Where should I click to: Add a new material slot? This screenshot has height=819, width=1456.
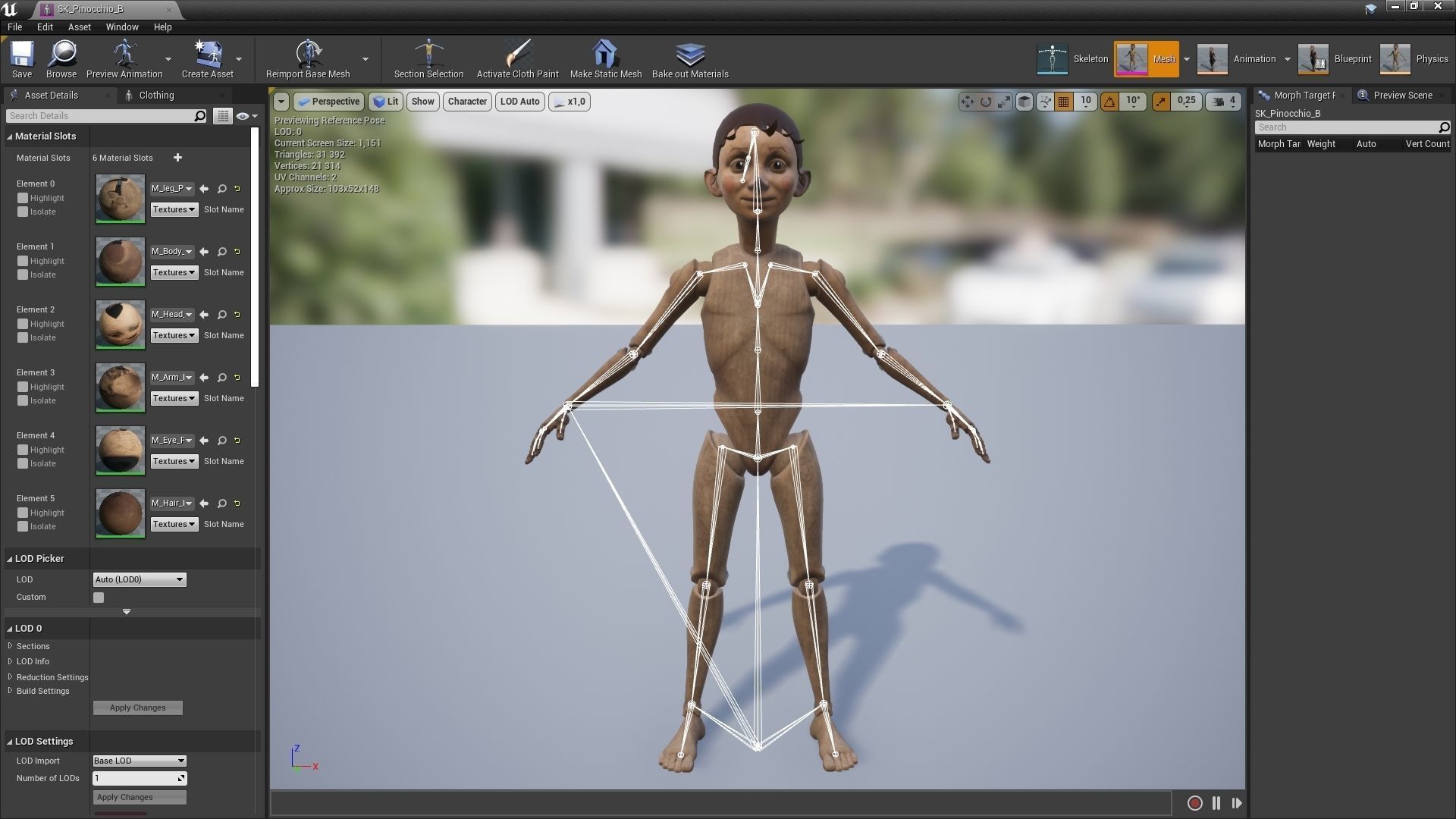tap(177, 158)
